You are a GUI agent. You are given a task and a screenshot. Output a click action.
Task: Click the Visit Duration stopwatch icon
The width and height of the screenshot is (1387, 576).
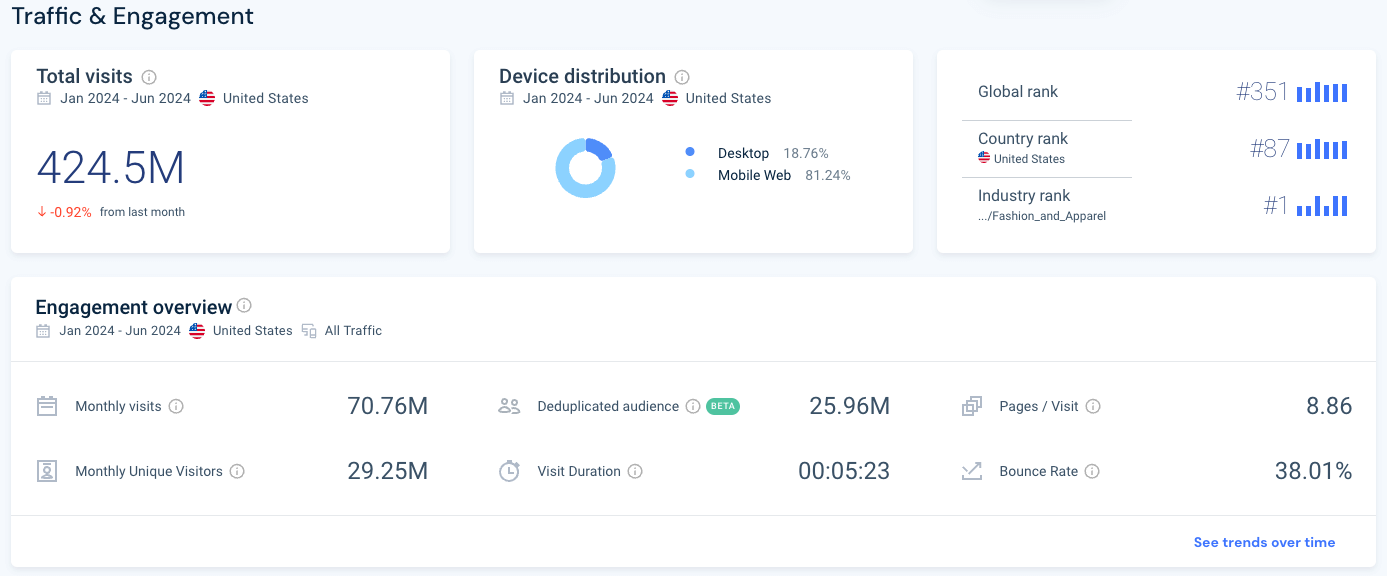(x=510, y=471)
